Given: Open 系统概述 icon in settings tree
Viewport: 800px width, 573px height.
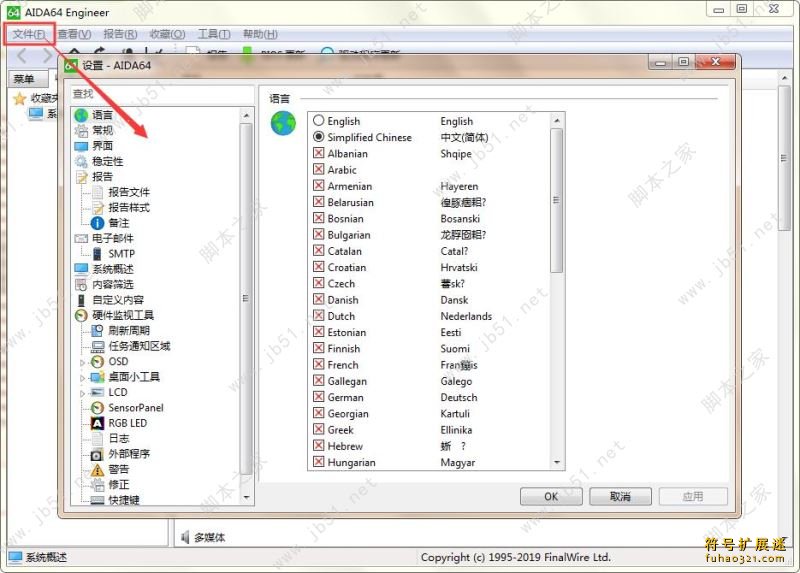Looking at the screenshot, I should [x=82, y=269].
